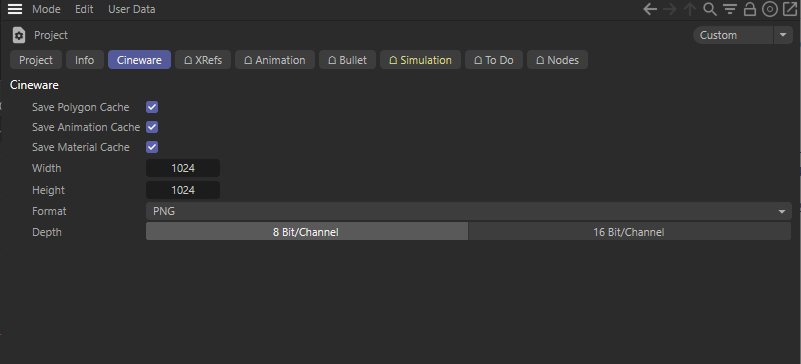Go up one level with the up arrow icon
Screen dimensions: 801x364
click(690, 9)
